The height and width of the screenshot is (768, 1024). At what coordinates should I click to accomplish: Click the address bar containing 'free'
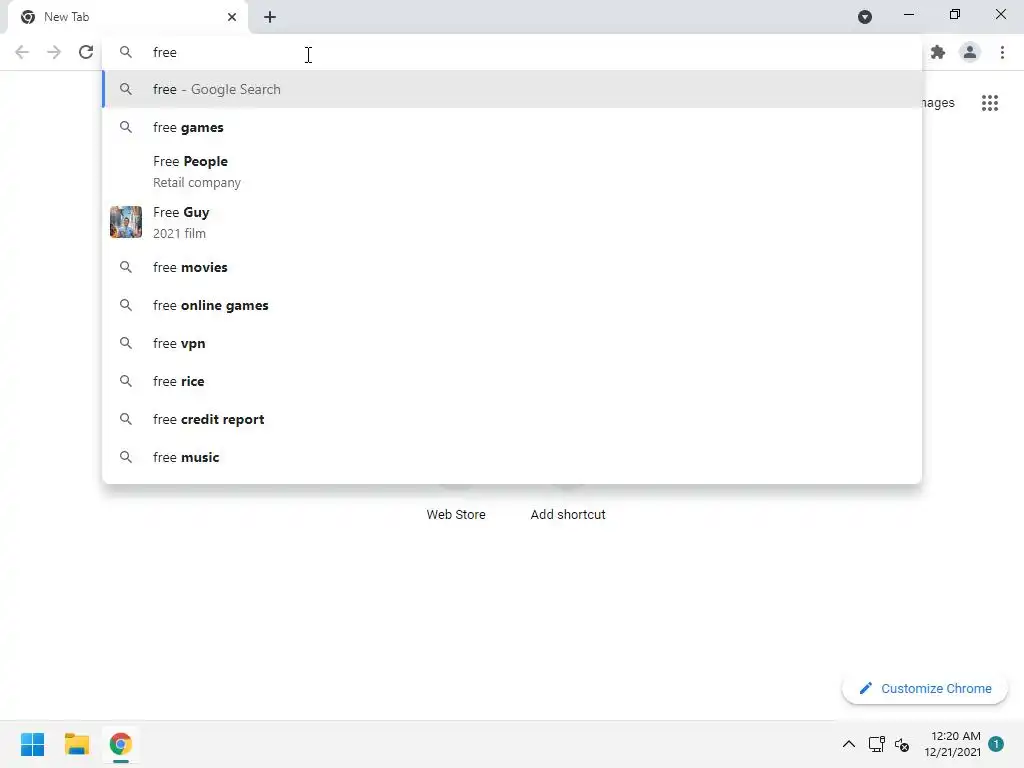coord(512,52)
